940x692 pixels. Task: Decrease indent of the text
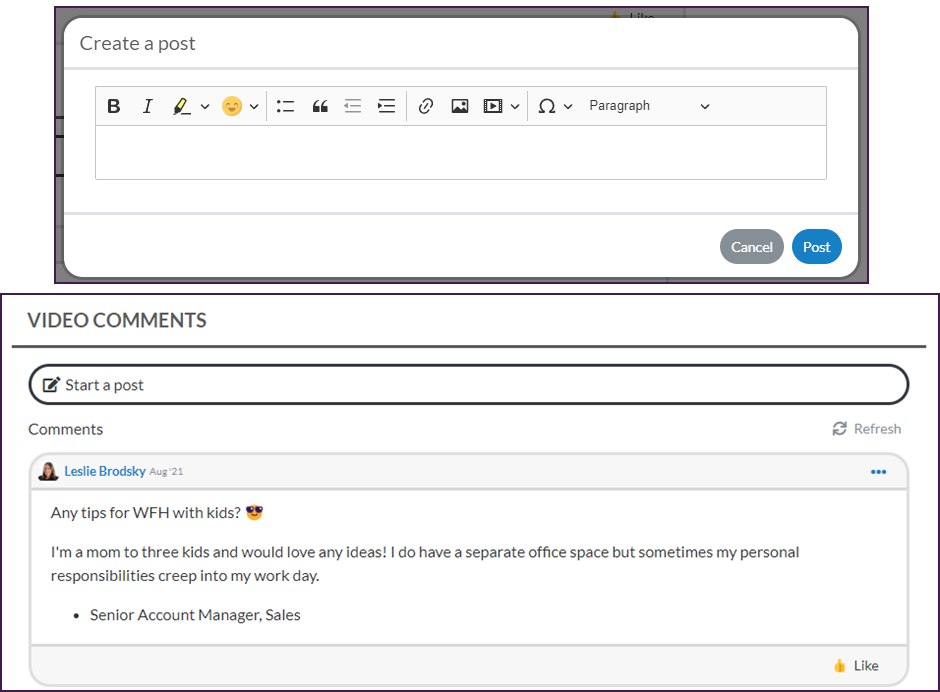(352, 106)
